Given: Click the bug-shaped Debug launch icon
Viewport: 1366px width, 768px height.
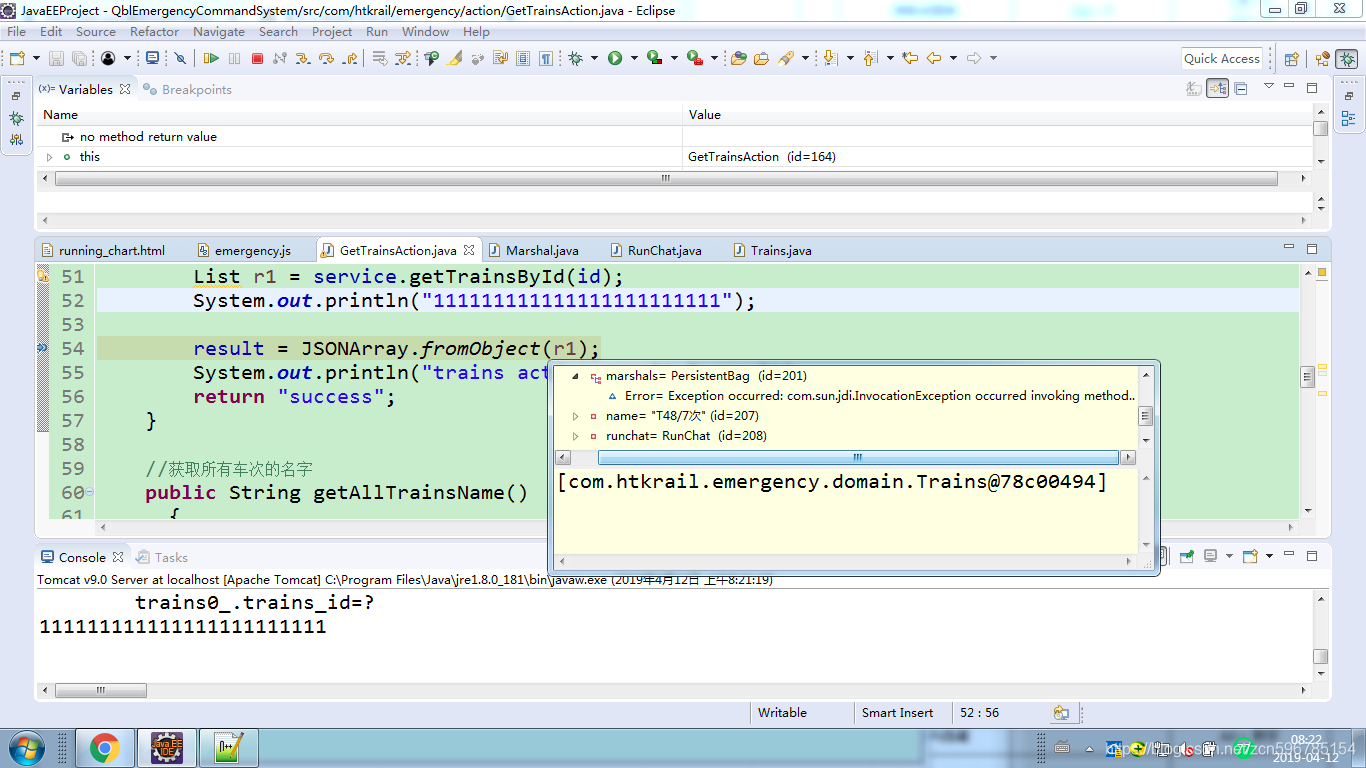Looking at the screenshot, I should click(x=576, y=58).
